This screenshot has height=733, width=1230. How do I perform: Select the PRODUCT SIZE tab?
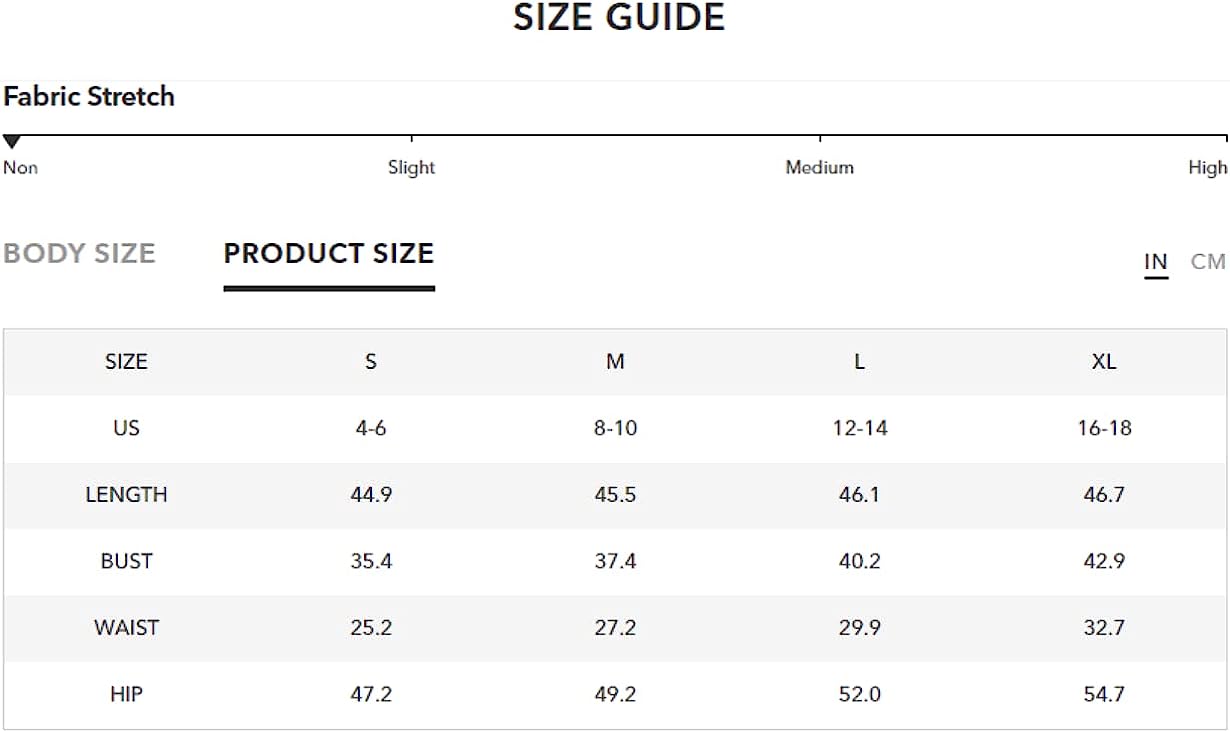tap(329, 254)
